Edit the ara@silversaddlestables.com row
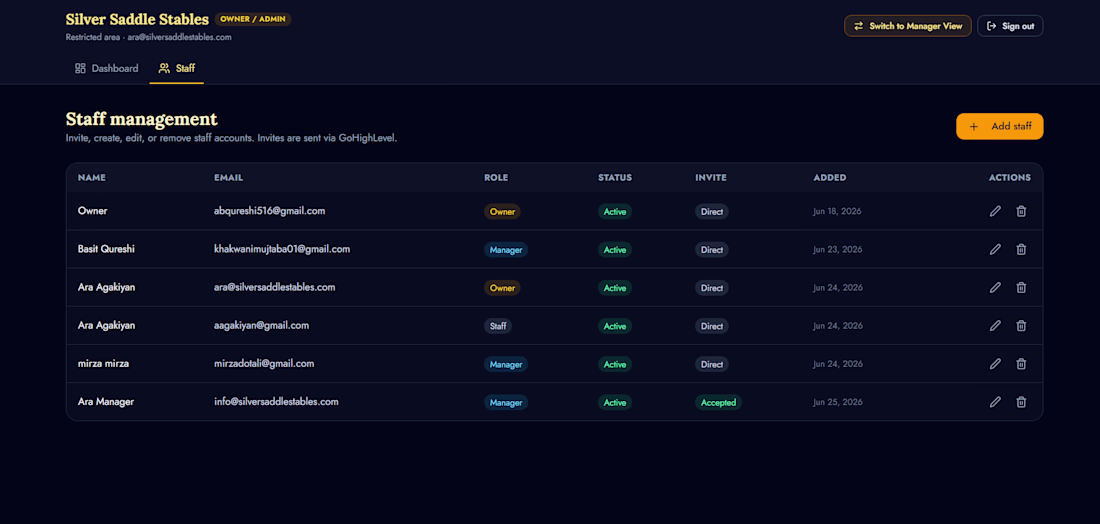The height and width of the screenshot is (524, 1100). point(995,288)
